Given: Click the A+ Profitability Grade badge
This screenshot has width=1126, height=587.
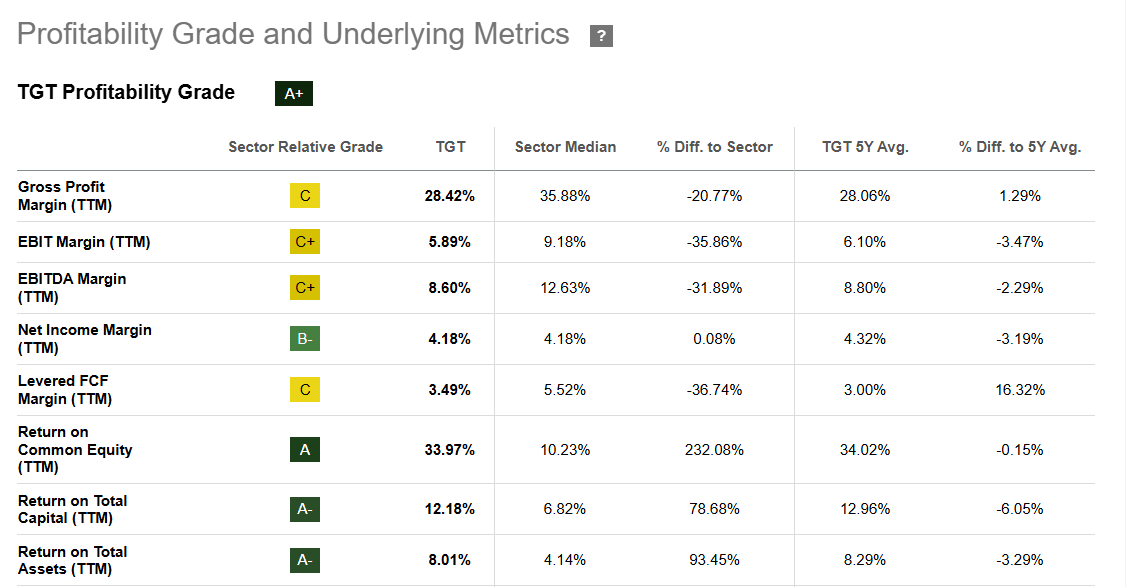Looking at the screenshot, I should pos(294,94).
